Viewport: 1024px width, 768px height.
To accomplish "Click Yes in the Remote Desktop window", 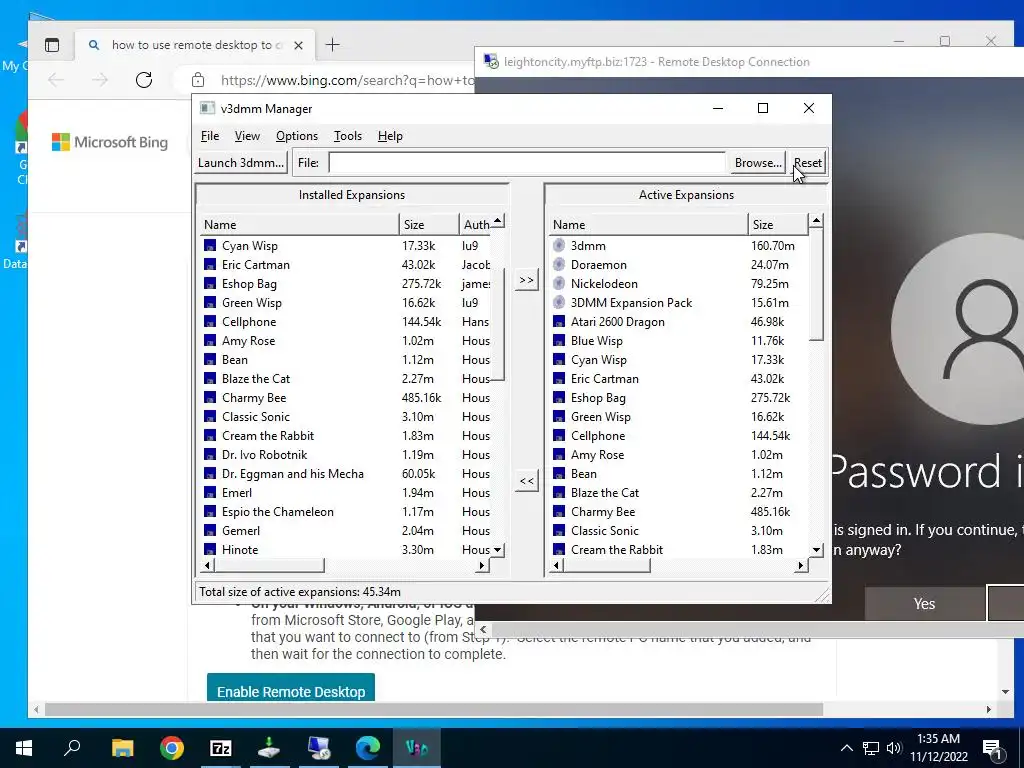I will pyautogui.click(x=924, y=603).
